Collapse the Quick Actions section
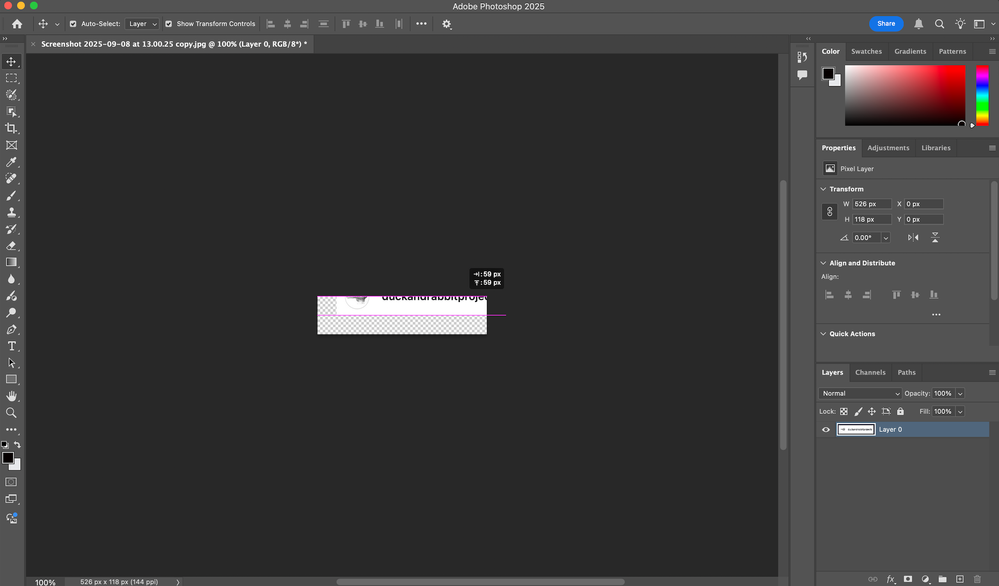This screenshot has height=586, width=999. [x=823, y=334]
